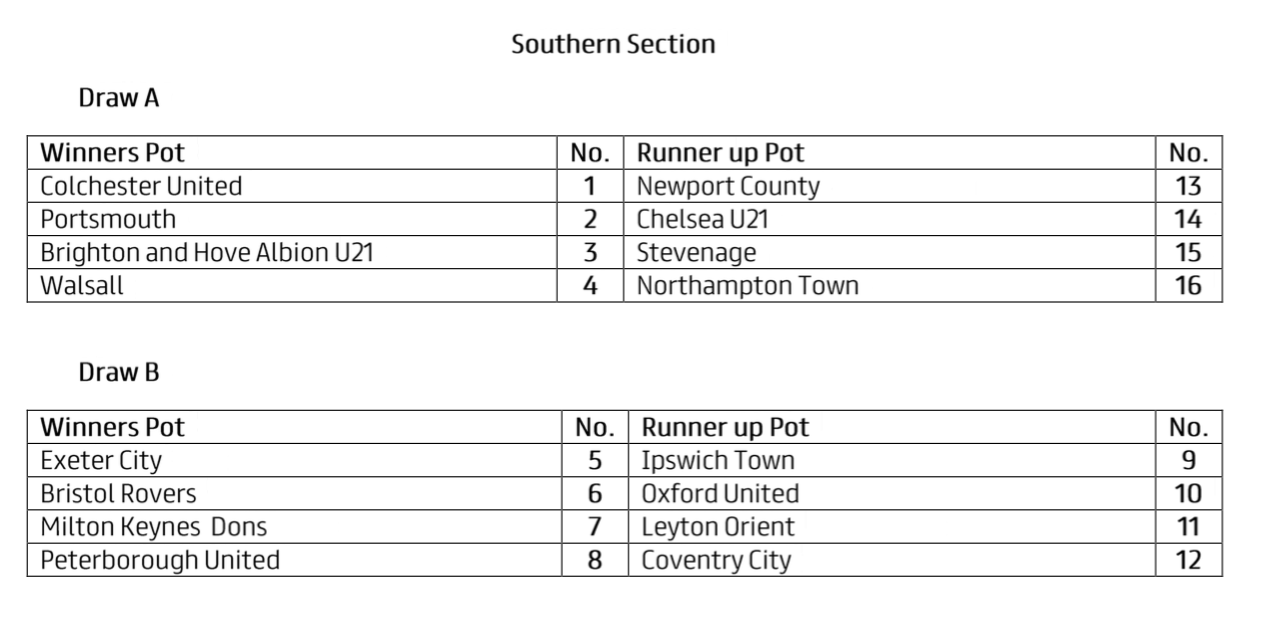Select Bristol Rovers in Draw B
Viewport: 1266px width, 617px height.
(x=118, y=493)
